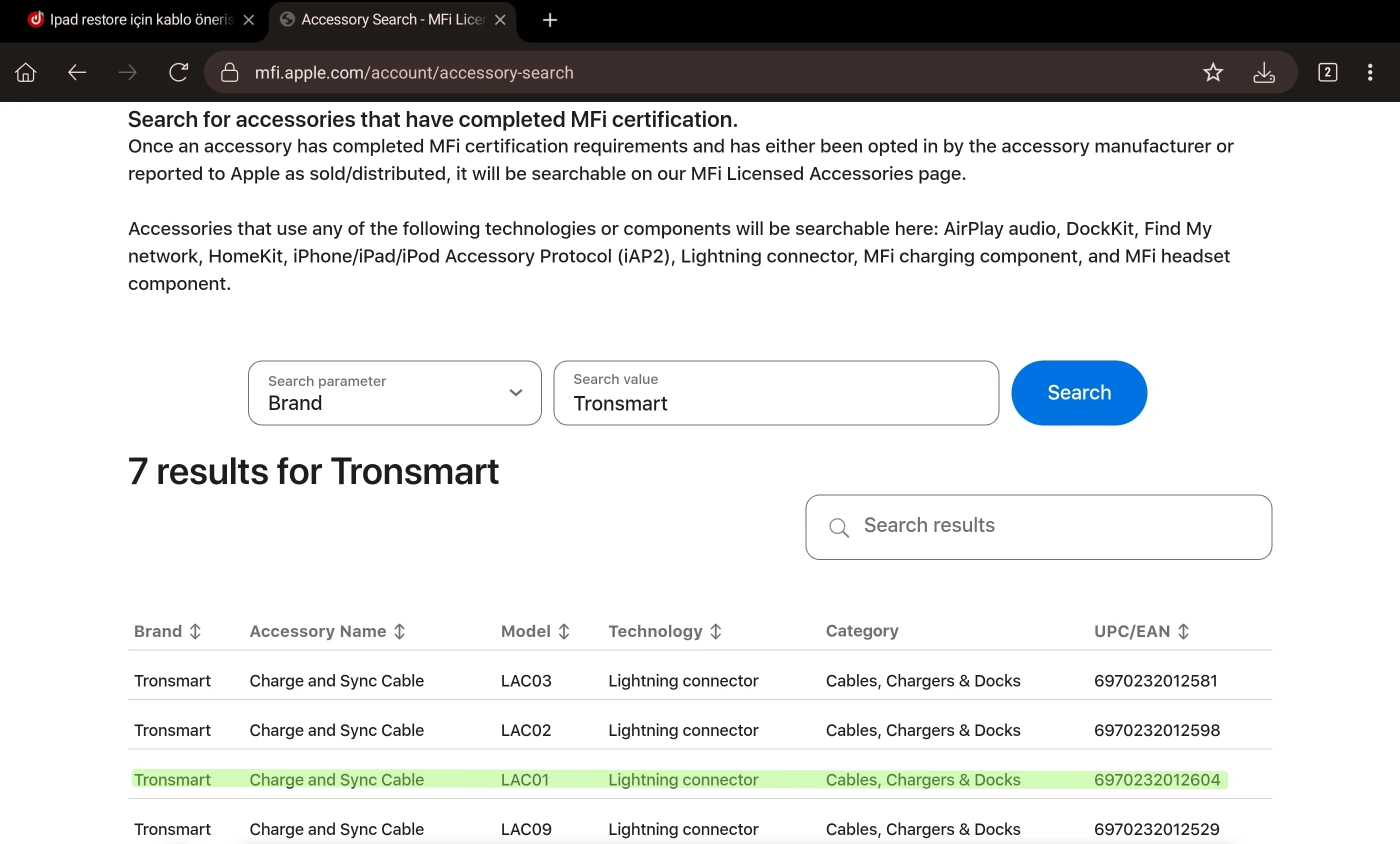Navigate back to previous page
The height and width of the screenshot is (844, 1400).
click(x=76, y=72)
